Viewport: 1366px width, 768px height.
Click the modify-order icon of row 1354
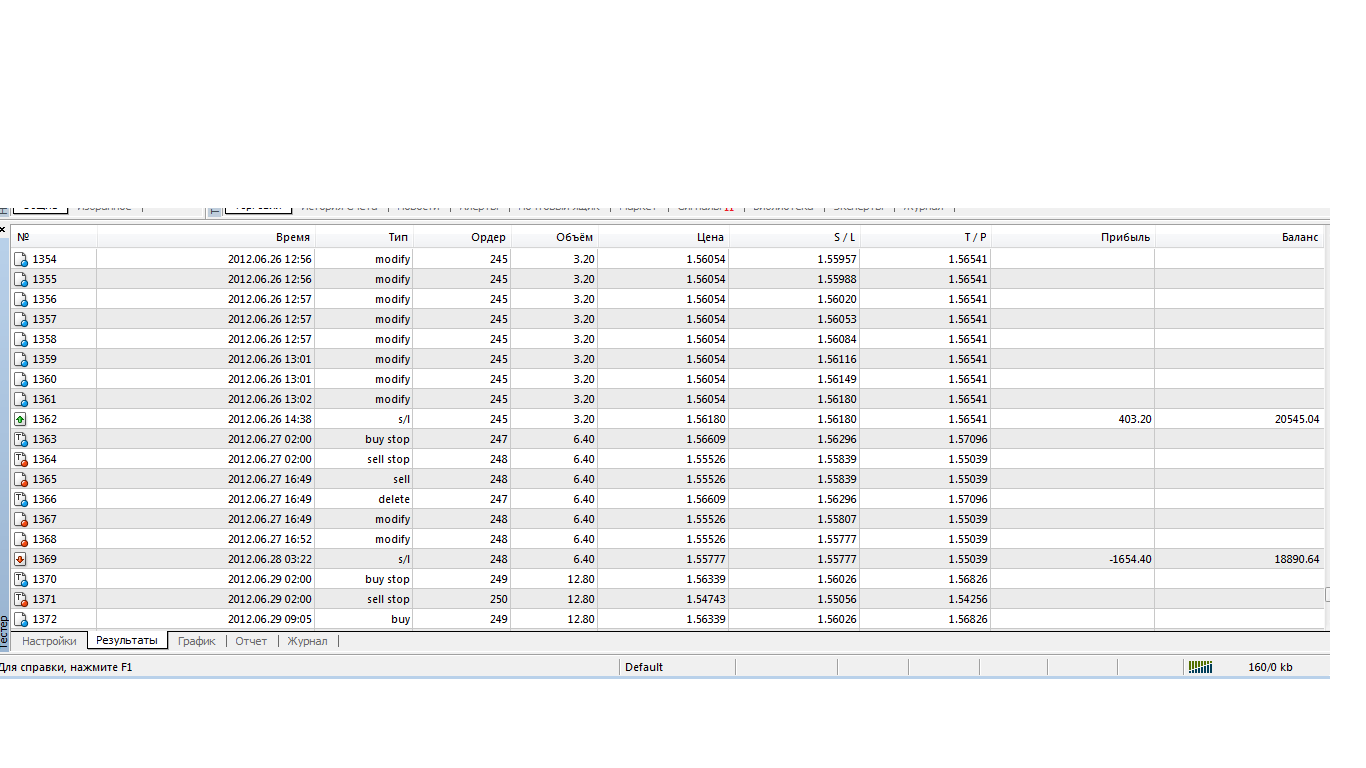tap(20, 259)
